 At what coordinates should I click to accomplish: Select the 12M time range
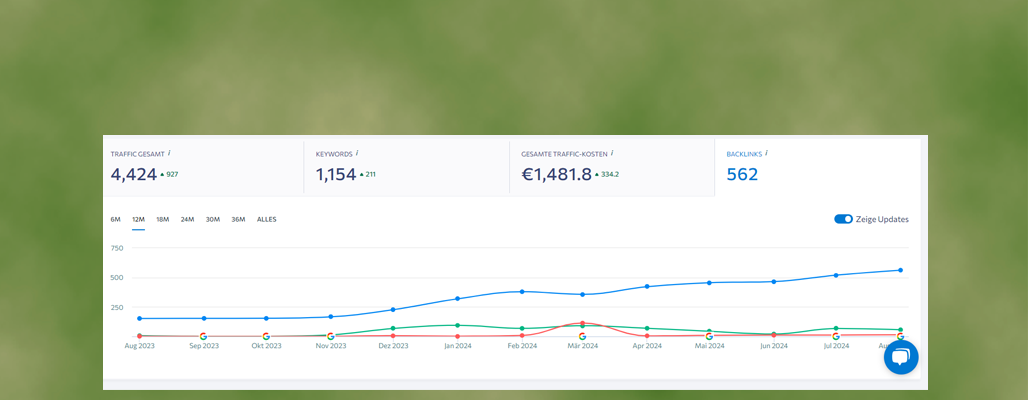click(138, 219)
